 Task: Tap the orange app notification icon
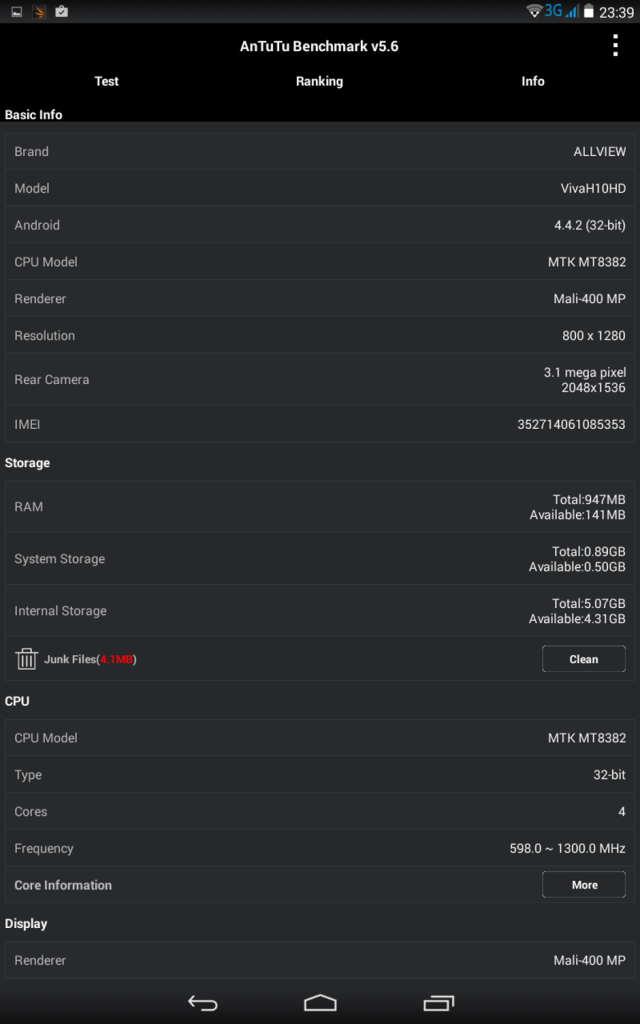click(x=39, y=11)
